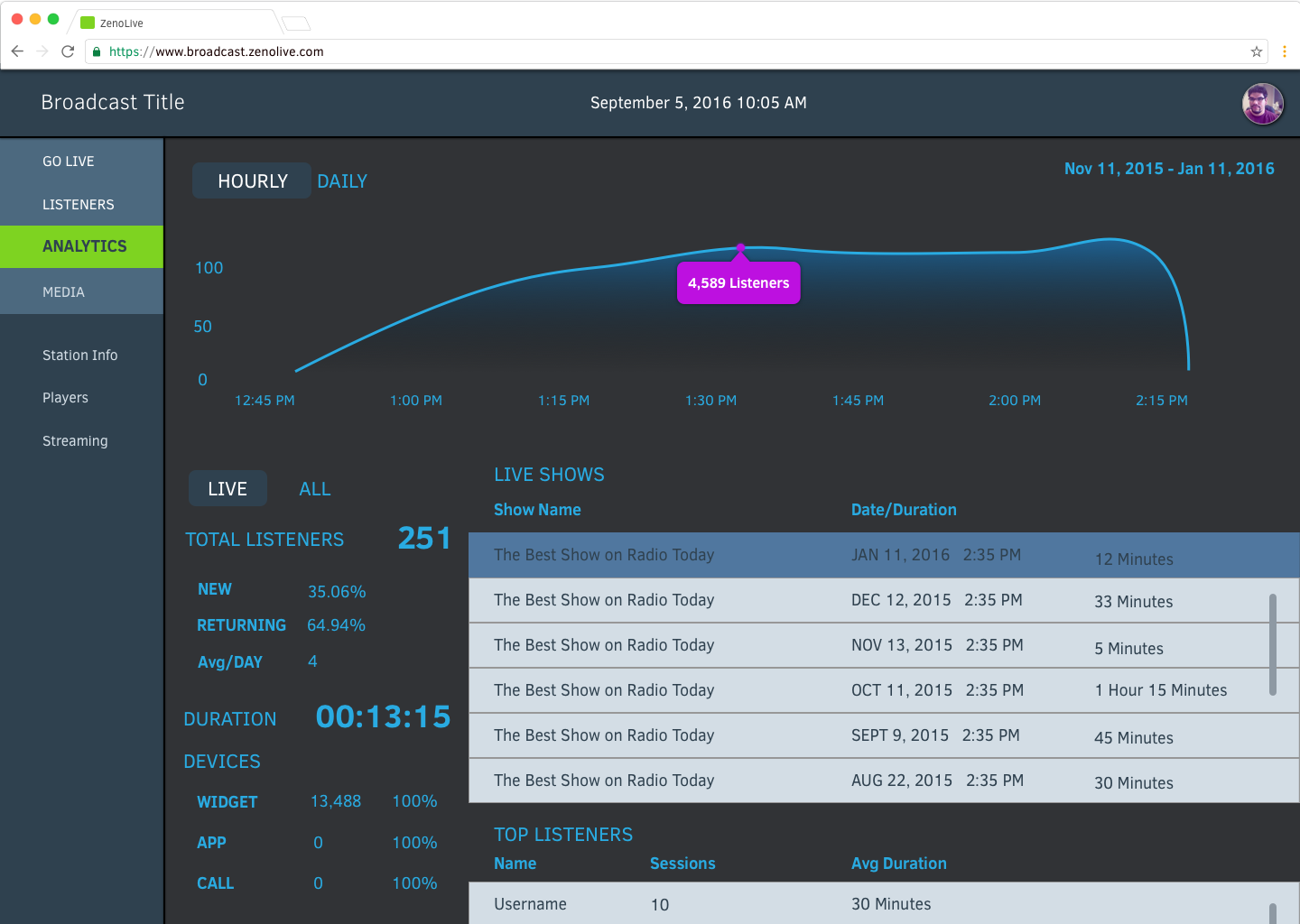The height and width of the screenshot is (924, 1300).
Task: Click the CALL device label
Action: coord(215,883)
